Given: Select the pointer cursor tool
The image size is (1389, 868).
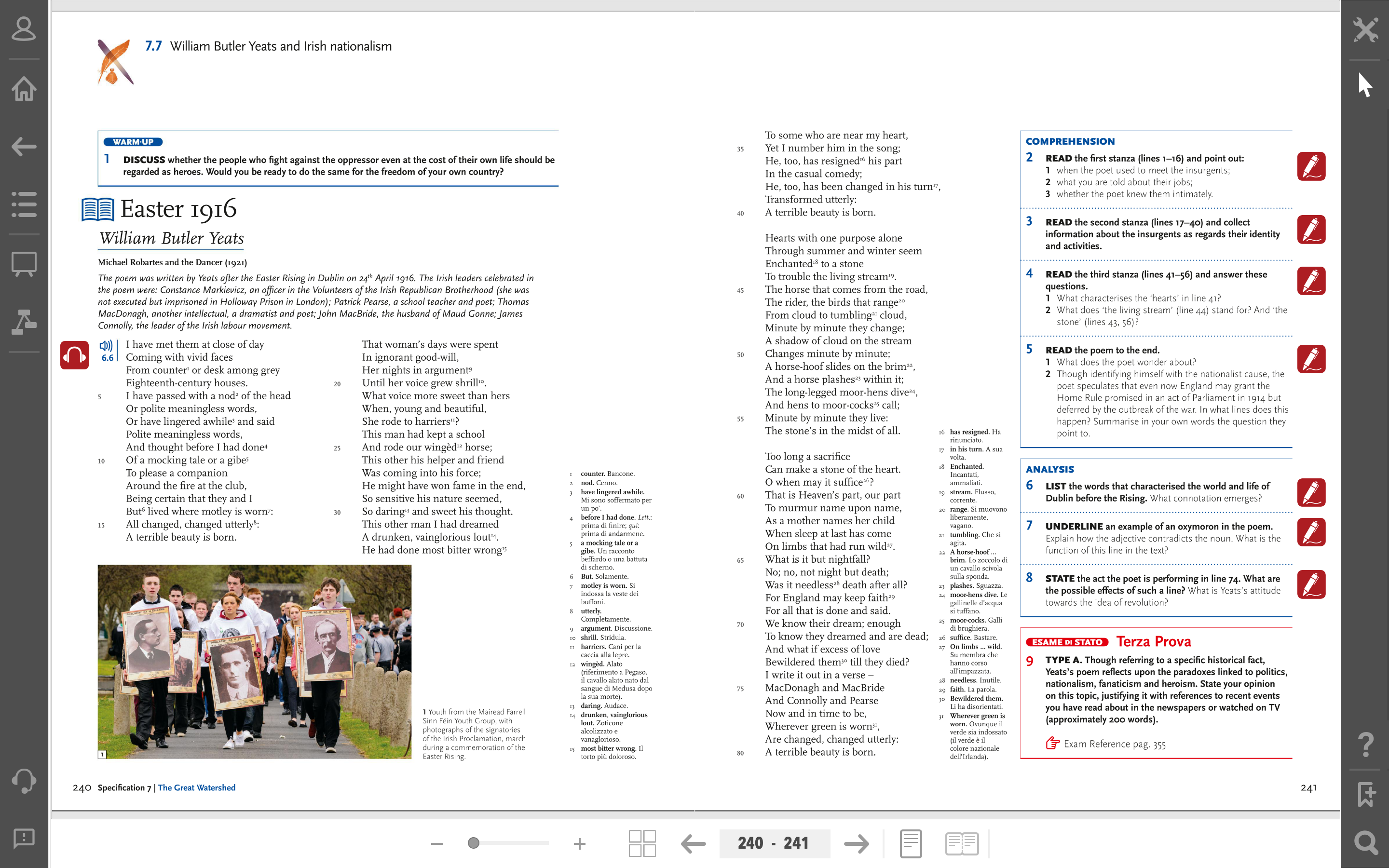Looking at the screenshot, I should point(1365,85).
